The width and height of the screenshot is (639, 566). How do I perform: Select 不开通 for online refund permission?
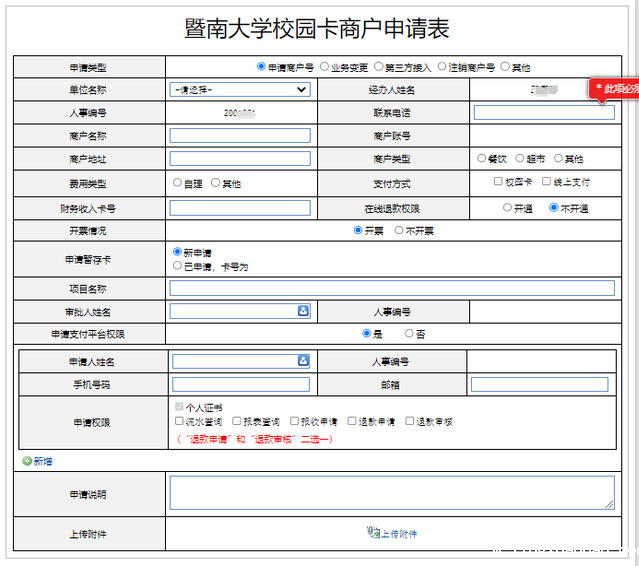pos(553,207)
